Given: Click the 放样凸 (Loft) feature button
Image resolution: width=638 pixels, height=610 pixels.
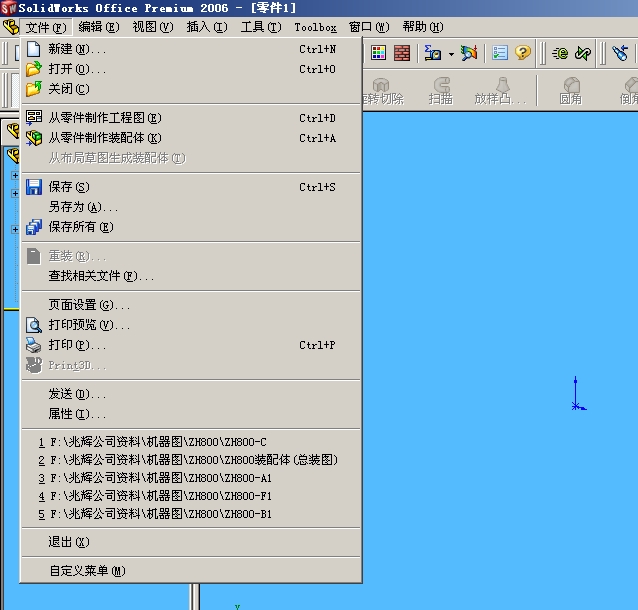Looking at the screenshot, I should [500, 91].
